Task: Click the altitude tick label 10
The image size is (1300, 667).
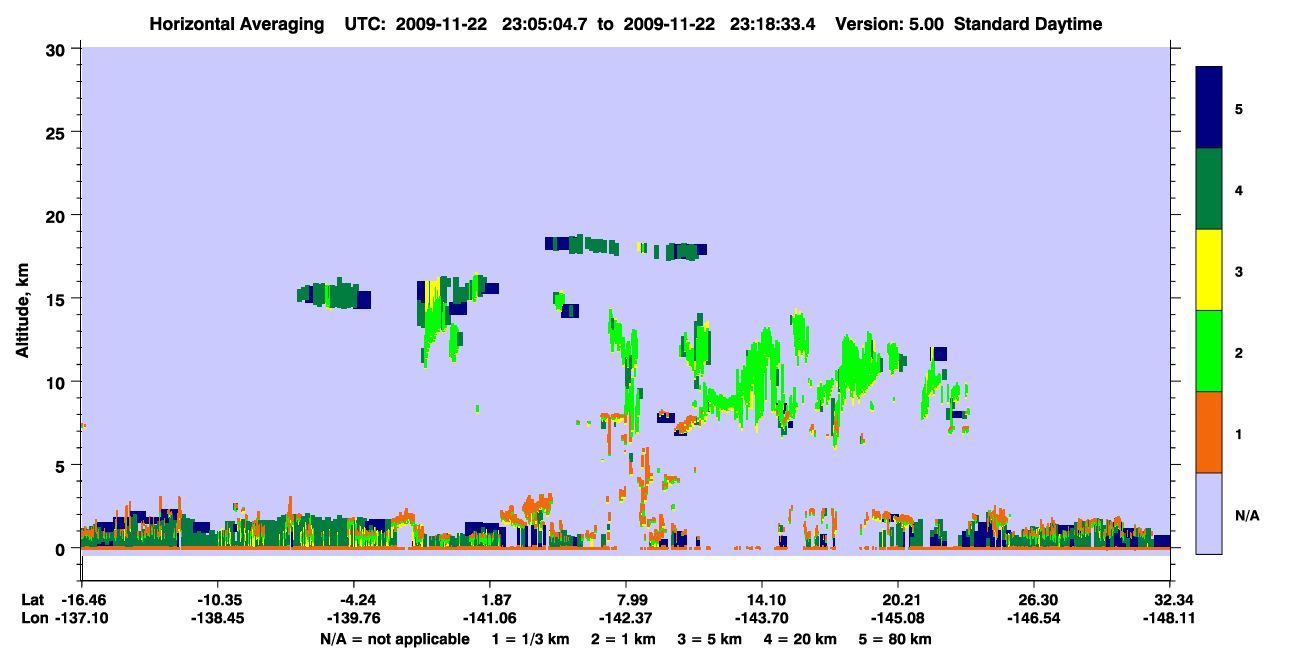Action: pos(58,382)
